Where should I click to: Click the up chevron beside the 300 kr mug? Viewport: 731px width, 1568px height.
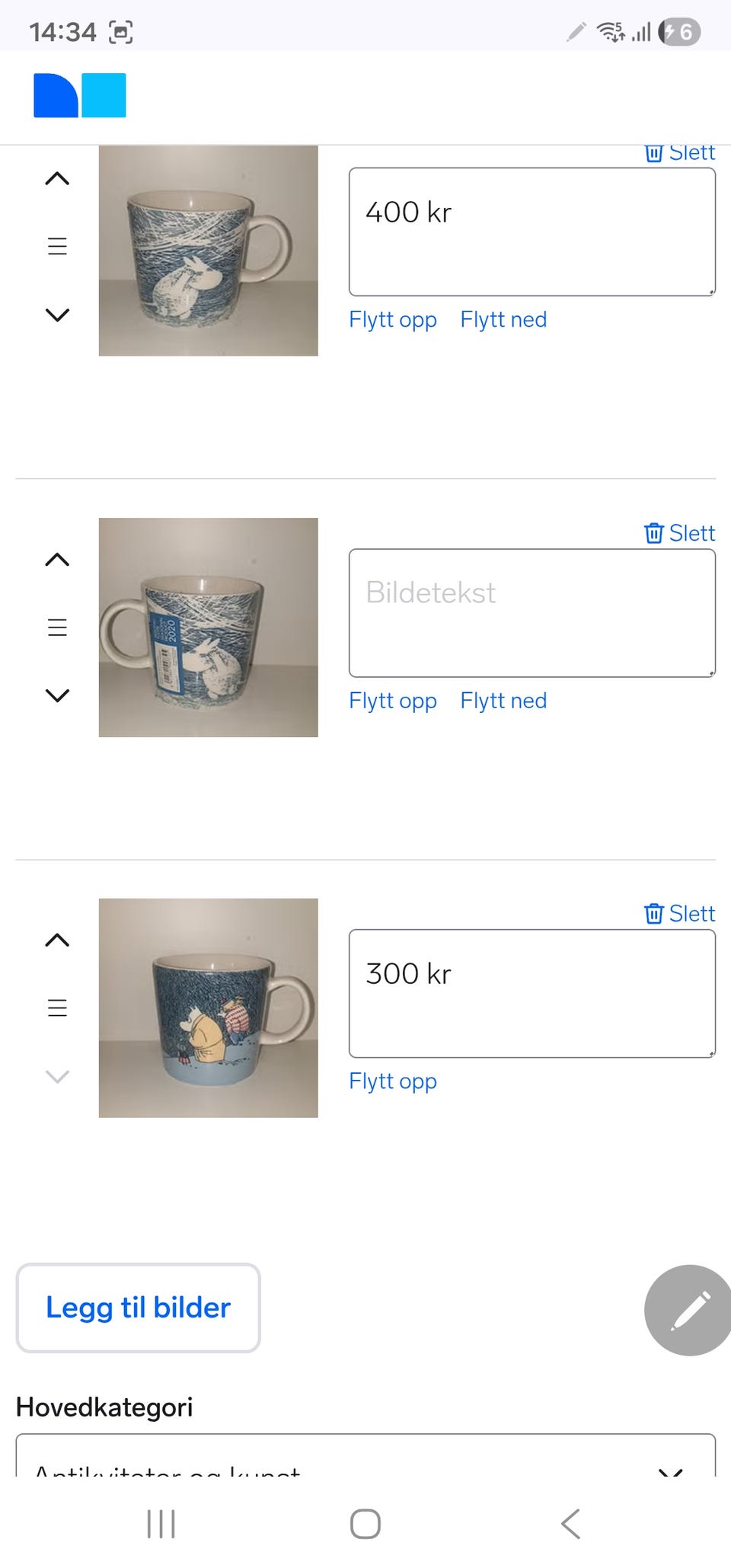(57, 940)
